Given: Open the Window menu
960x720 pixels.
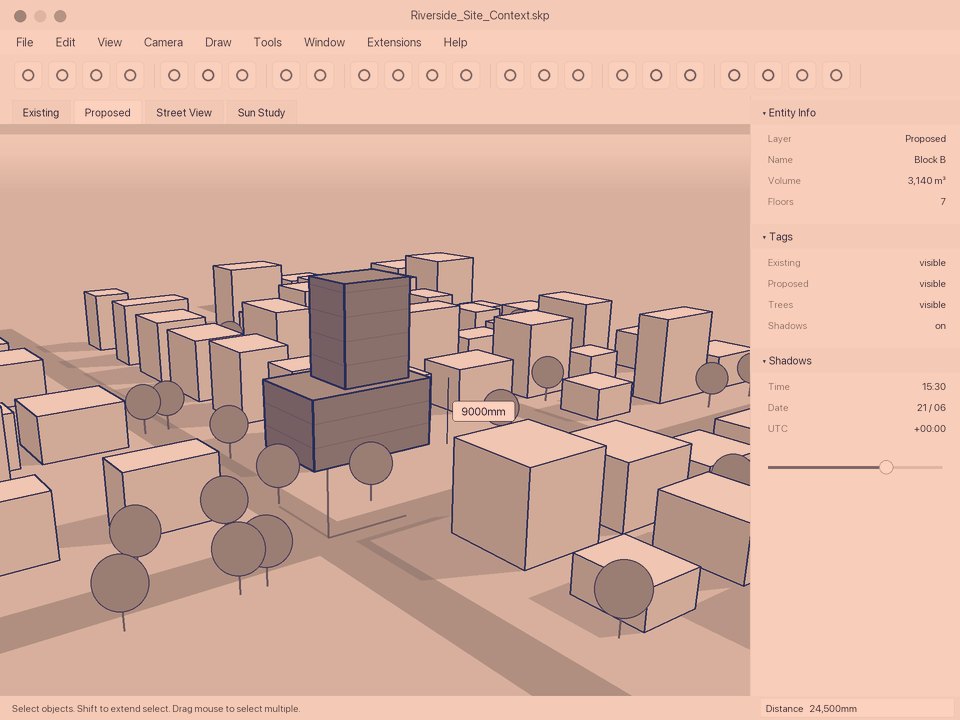Looking at the screenshot, I should tap(324, 42).
